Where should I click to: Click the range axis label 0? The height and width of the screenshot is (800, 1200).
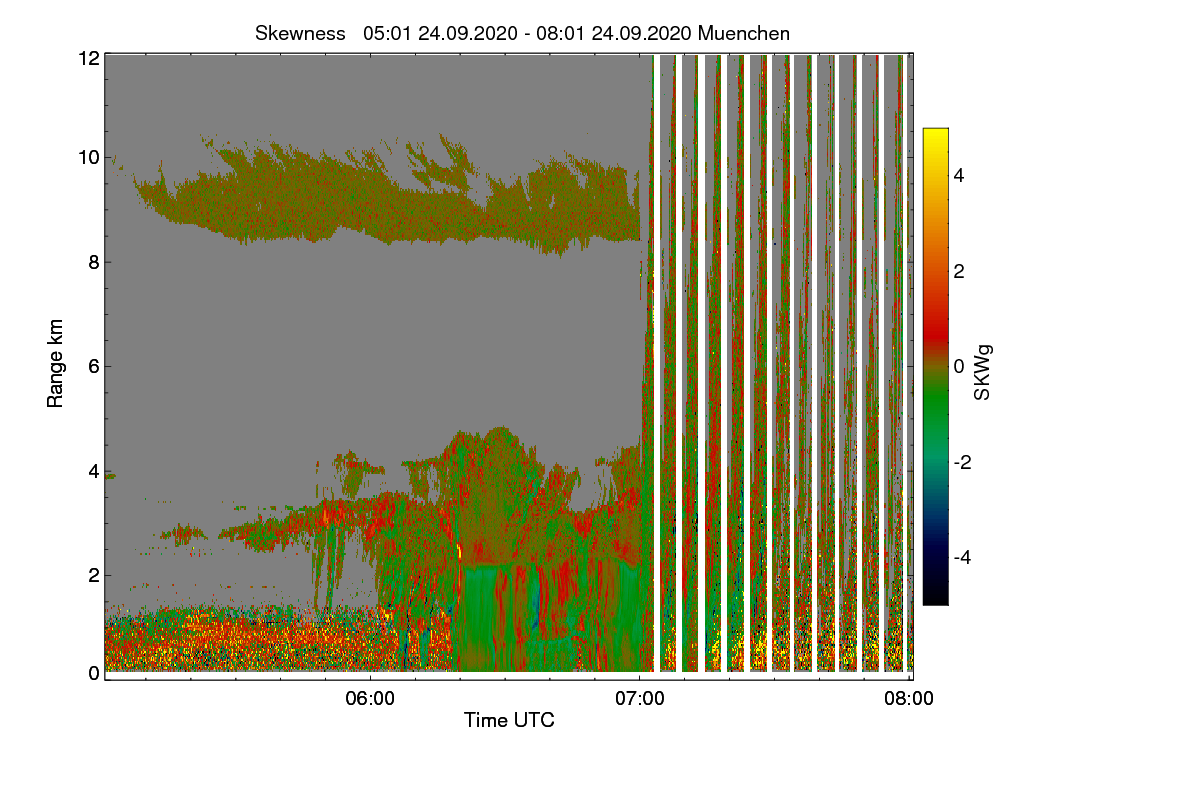(x=94, y=673)
